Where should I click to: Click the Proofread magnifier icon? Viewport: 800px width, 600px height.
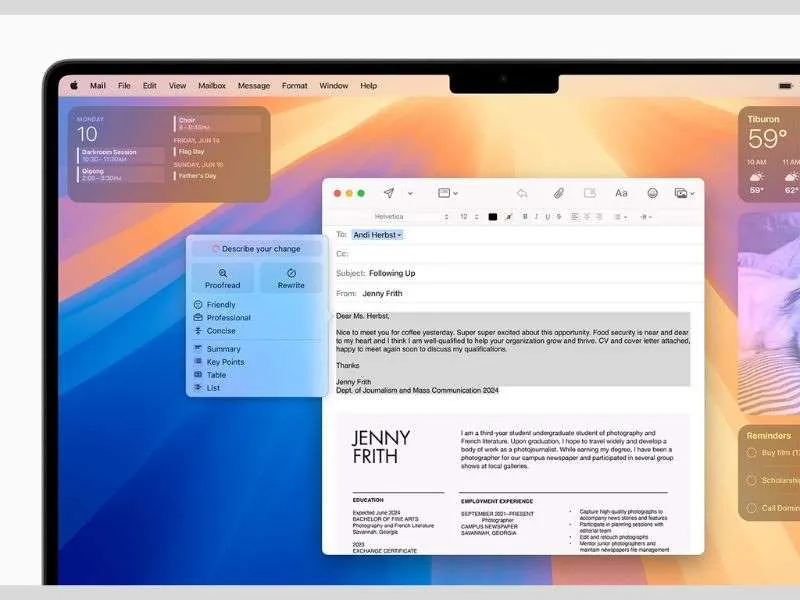point(222,273)
